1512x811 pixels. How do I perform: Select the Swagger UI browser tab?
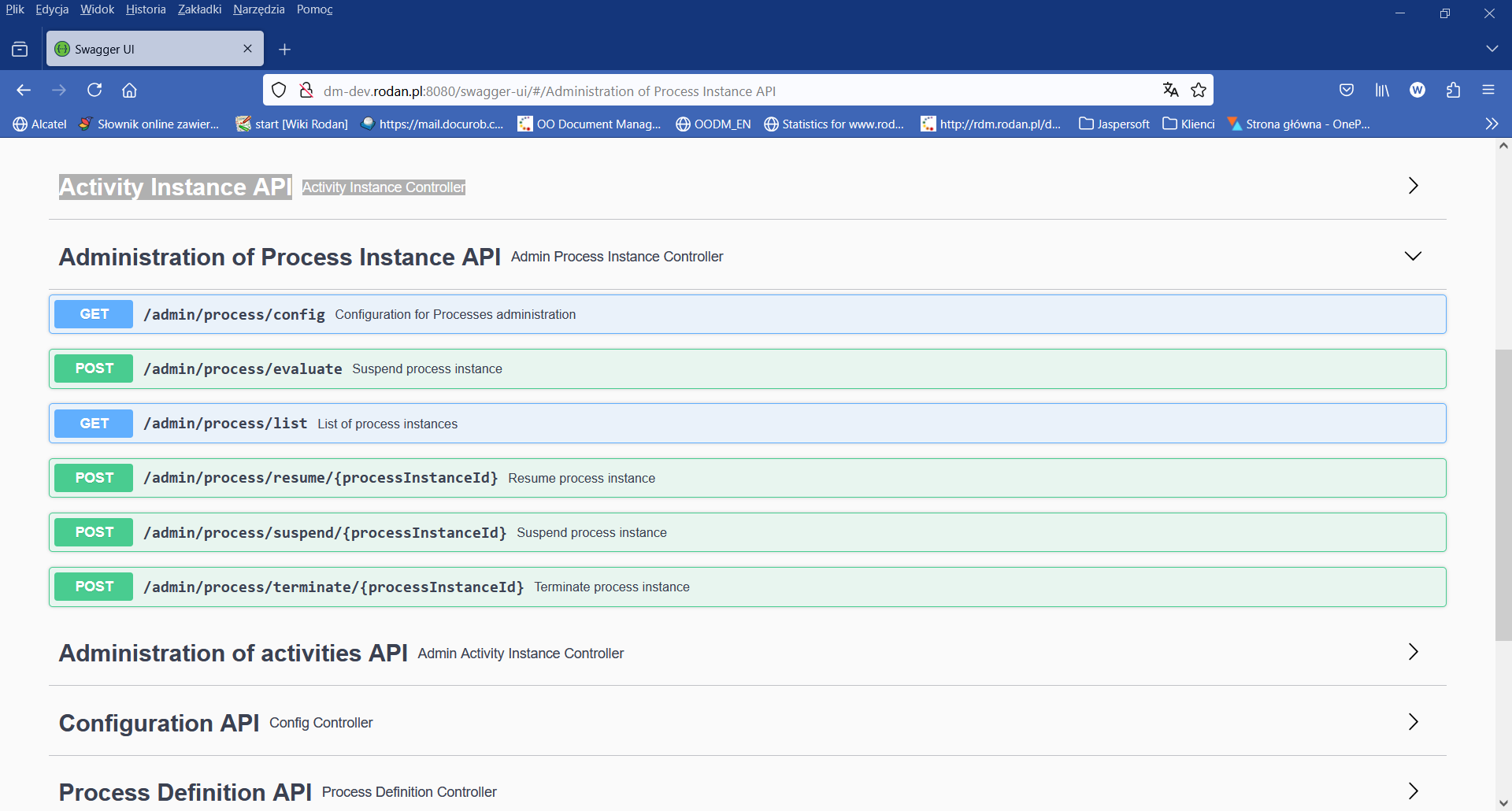[x=142, y=48]
